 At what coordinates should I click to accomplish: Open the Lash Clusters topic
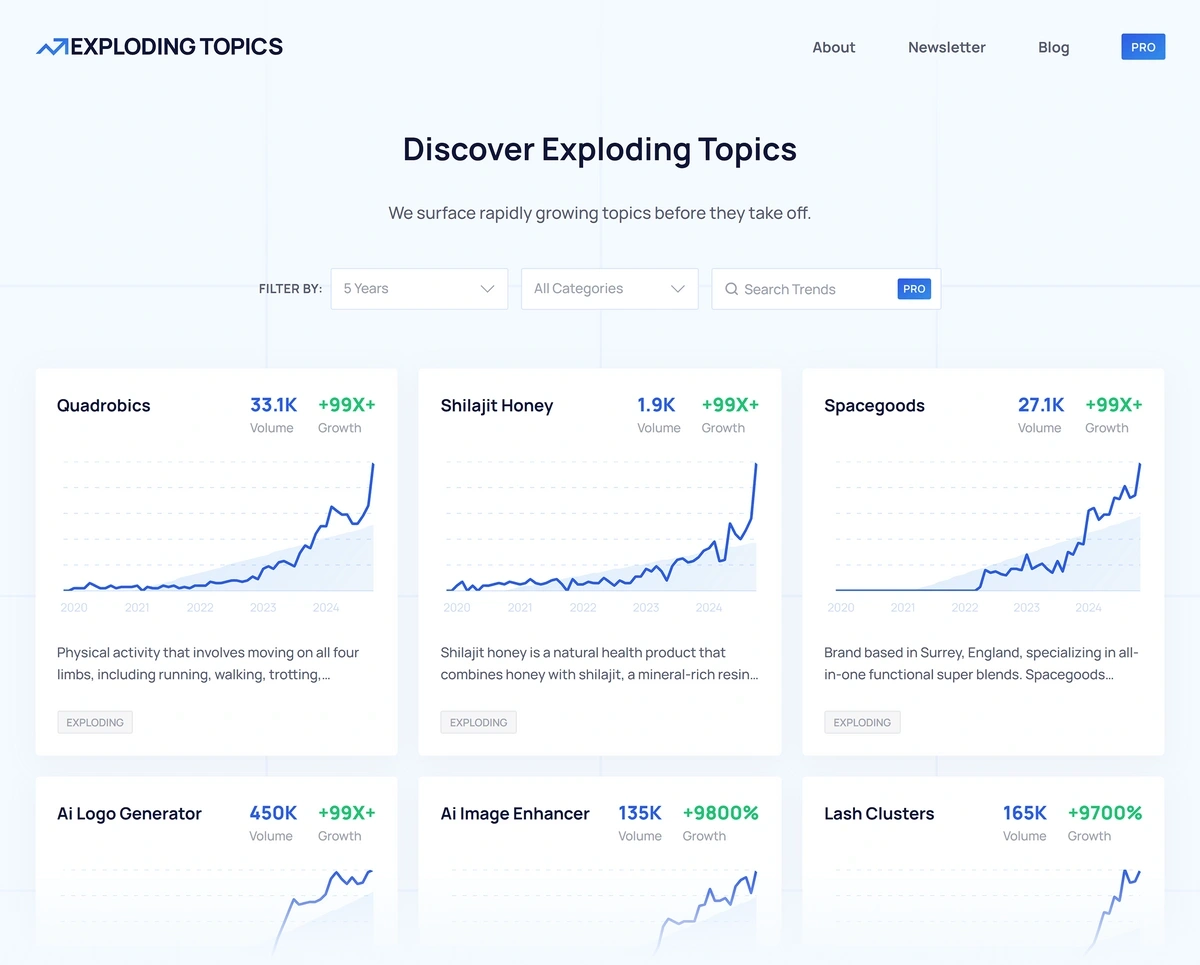pyautogui.click(x=879, y=813)
